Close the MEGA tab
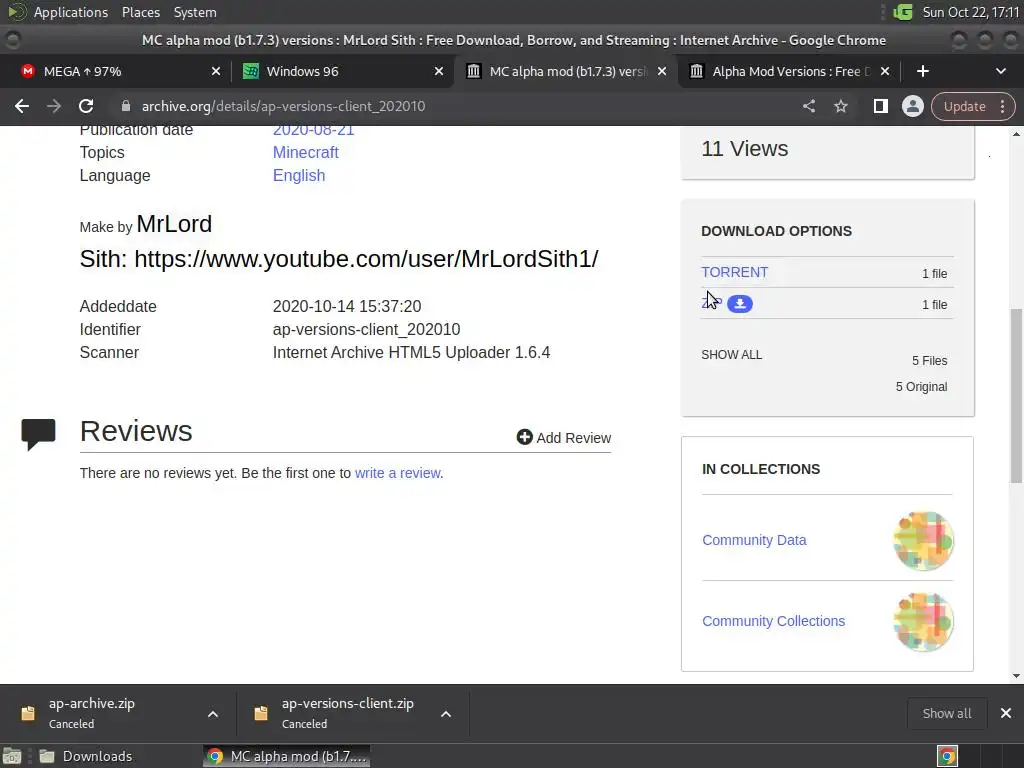The image size is (1024, 768). pos(216,71)
